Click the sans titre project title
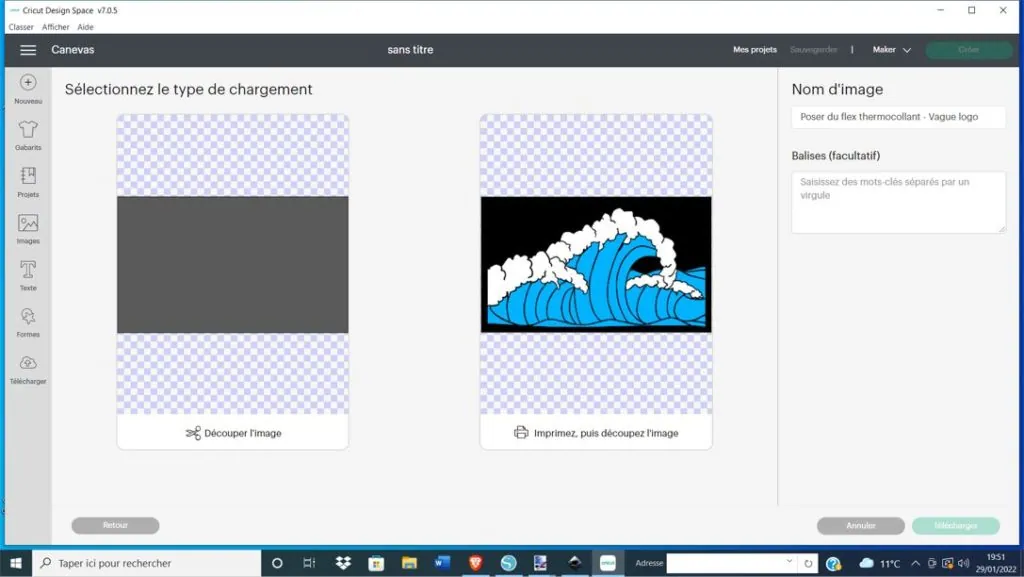 (410, 50)
